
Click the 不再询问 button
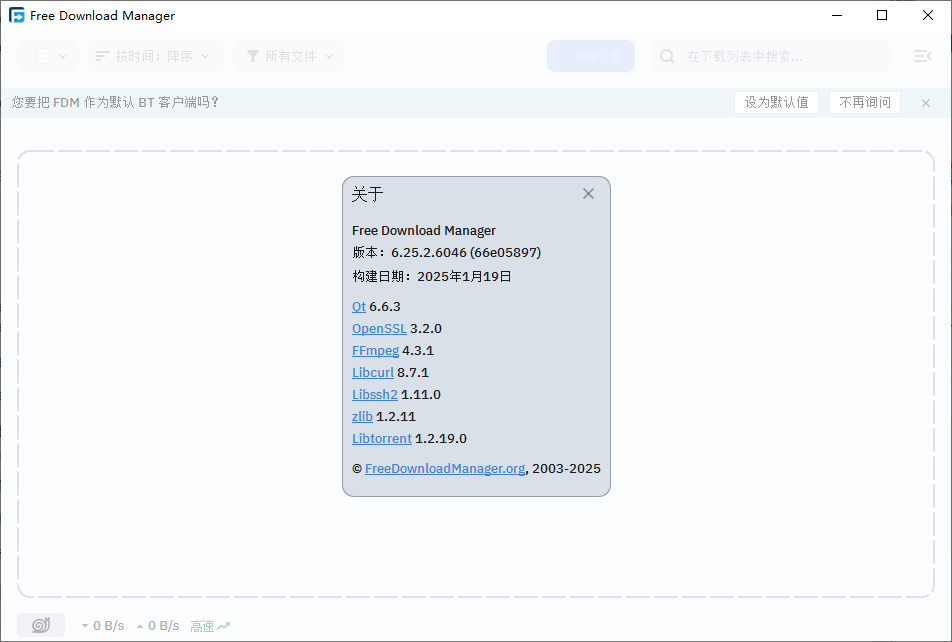point(864,102)
